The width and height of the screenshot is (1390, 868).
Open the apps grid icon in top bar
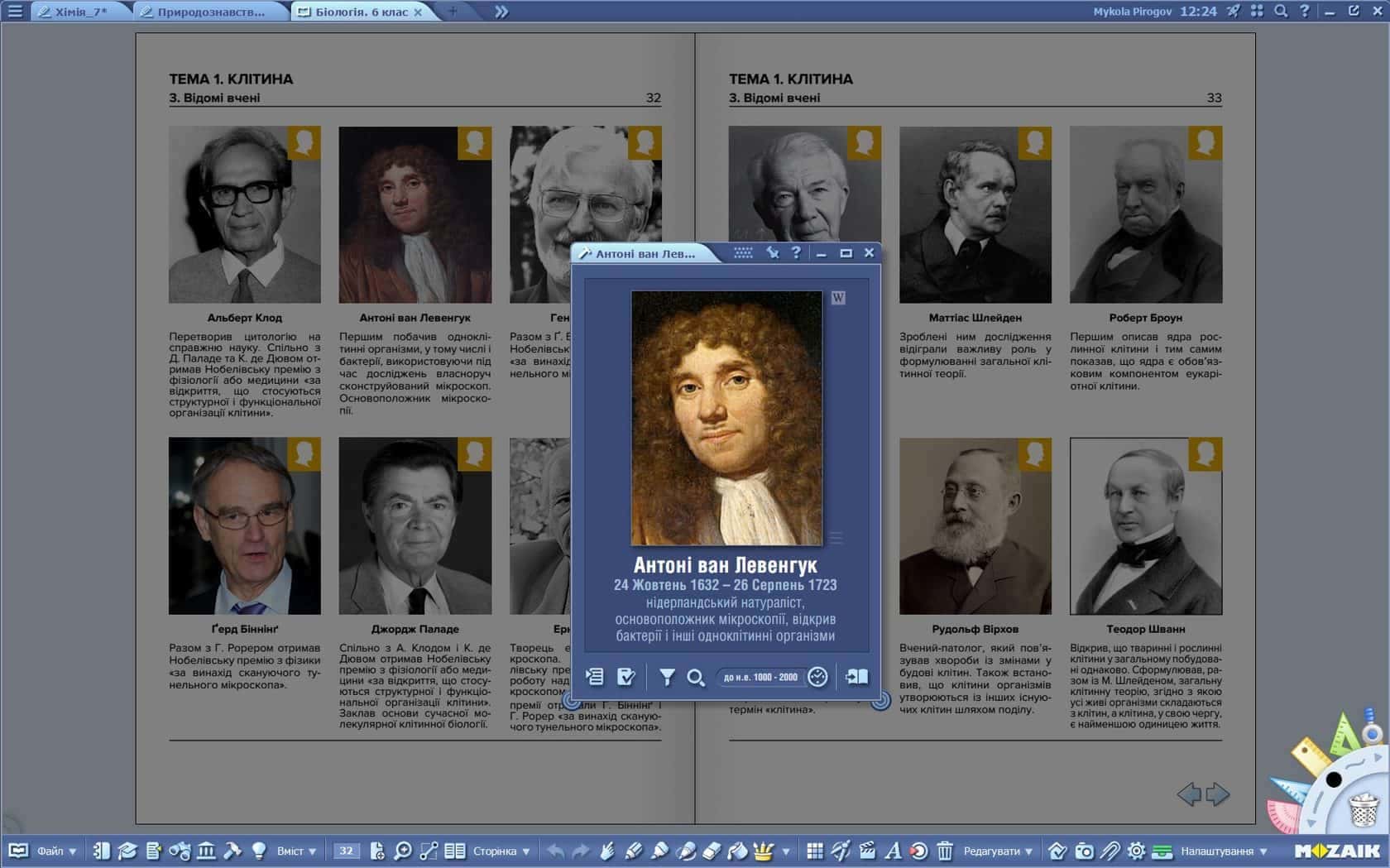coord(1257,11)
